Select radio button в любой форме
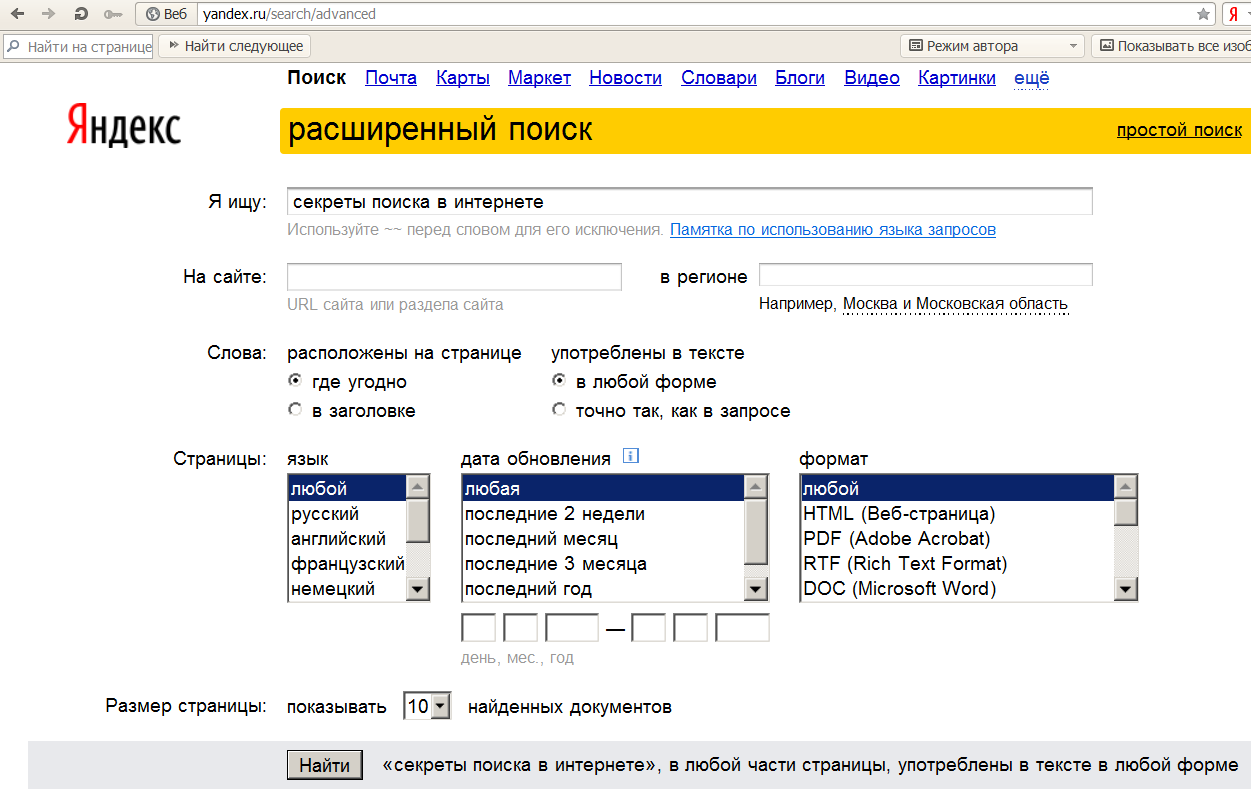 [x=559, y=381]
